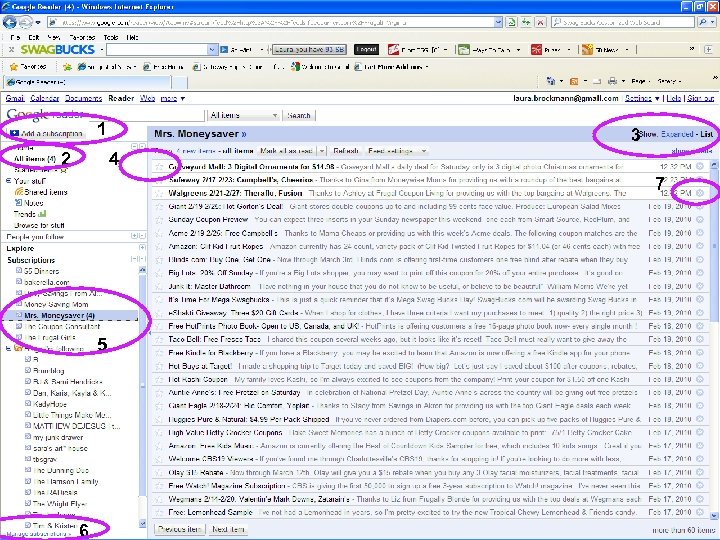Click the Add to Favorites Bar star icon

click(x=67, y=67)
